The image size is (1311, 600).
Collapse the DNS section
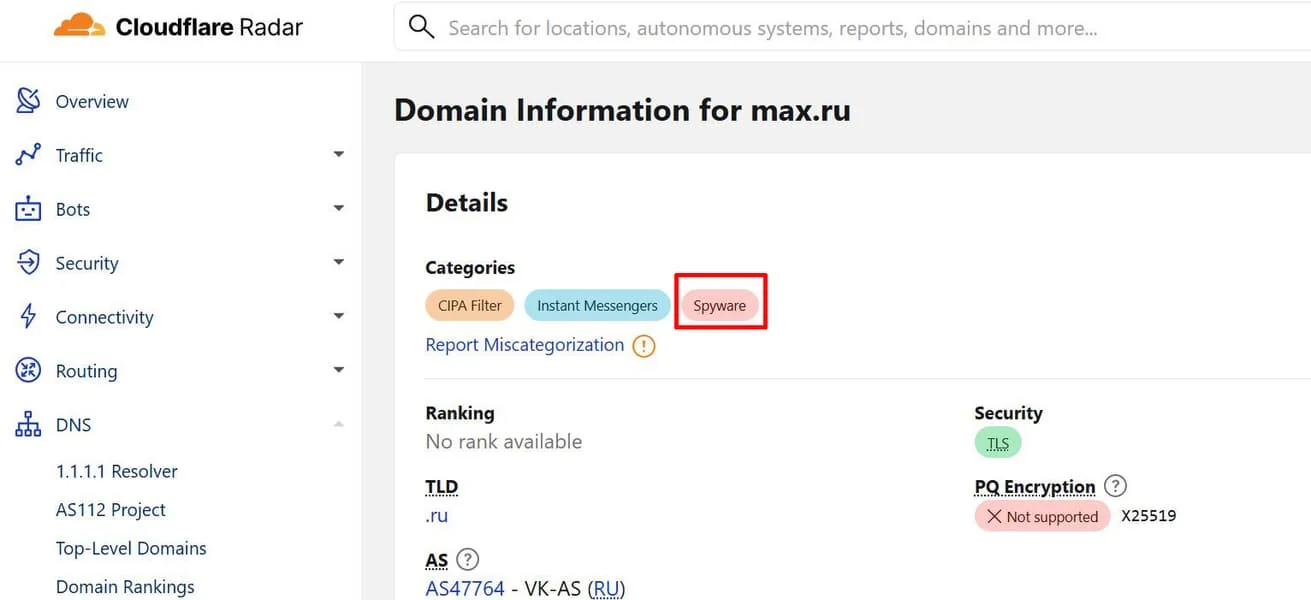[338, 424]
